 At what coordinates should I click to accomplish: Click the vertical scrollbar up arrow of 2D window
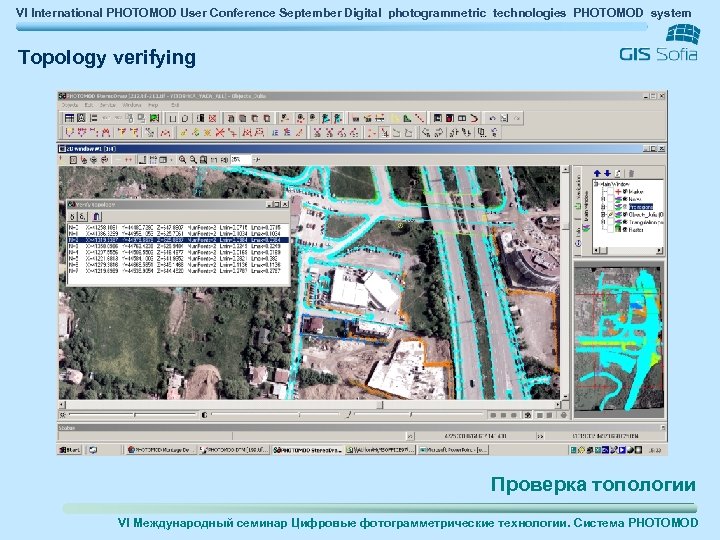pyautogui.click(x=565, y=170)
